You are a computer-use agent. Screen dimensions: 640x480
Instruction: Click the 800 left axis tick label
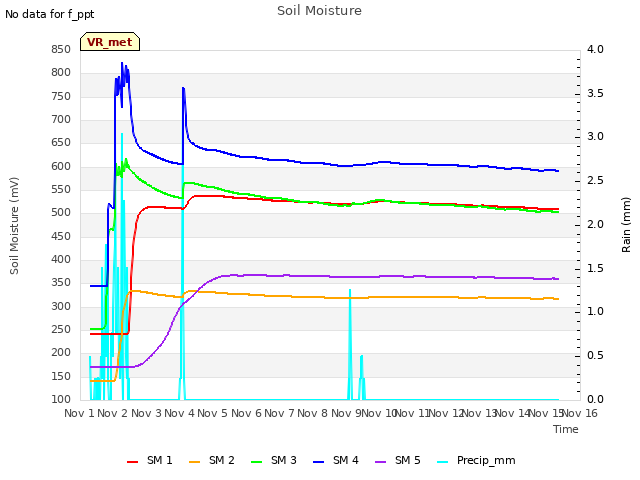tap(61, 73)
